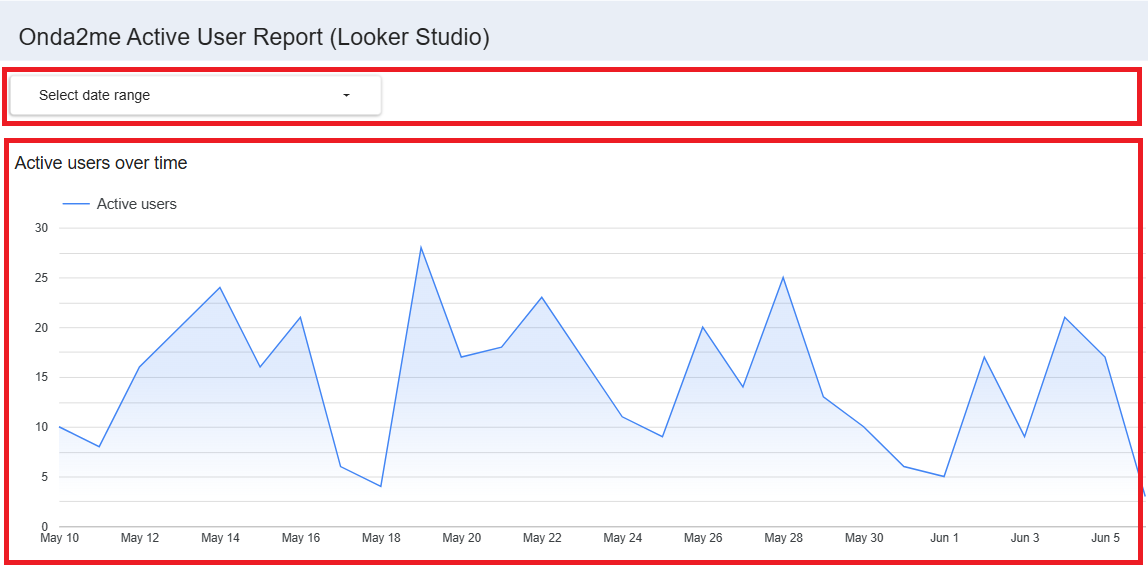The width and height of the screenshot is (1148, 572).
Task: Open the Select date range dropdown
Action: click(x=195, y=95)
